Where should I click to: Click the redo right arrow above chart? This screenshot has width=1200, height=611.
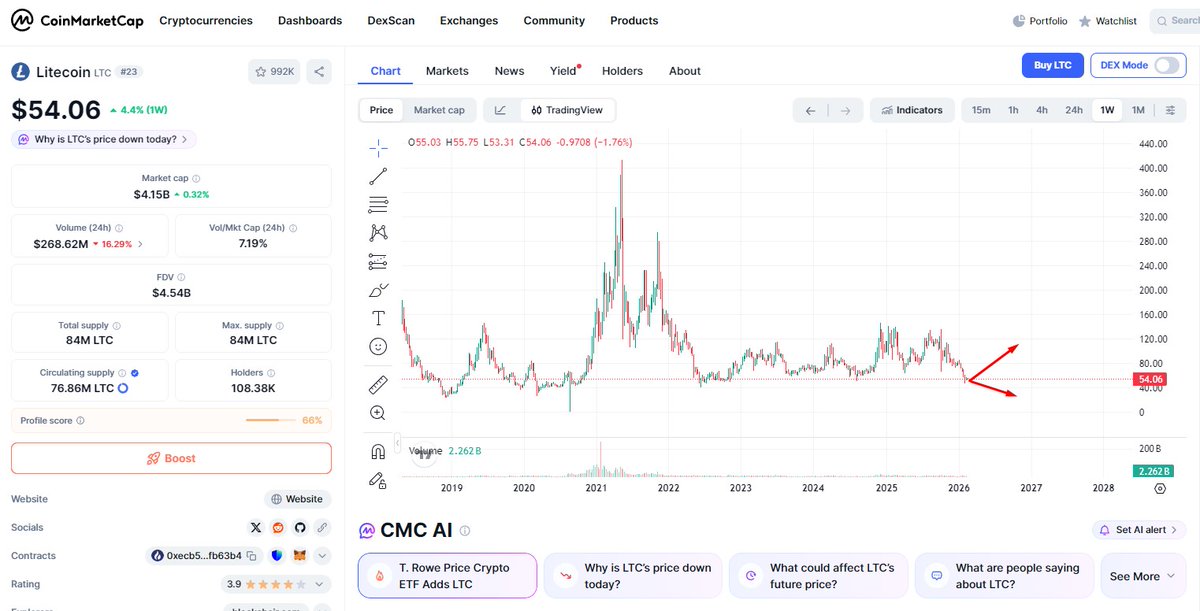845,110
